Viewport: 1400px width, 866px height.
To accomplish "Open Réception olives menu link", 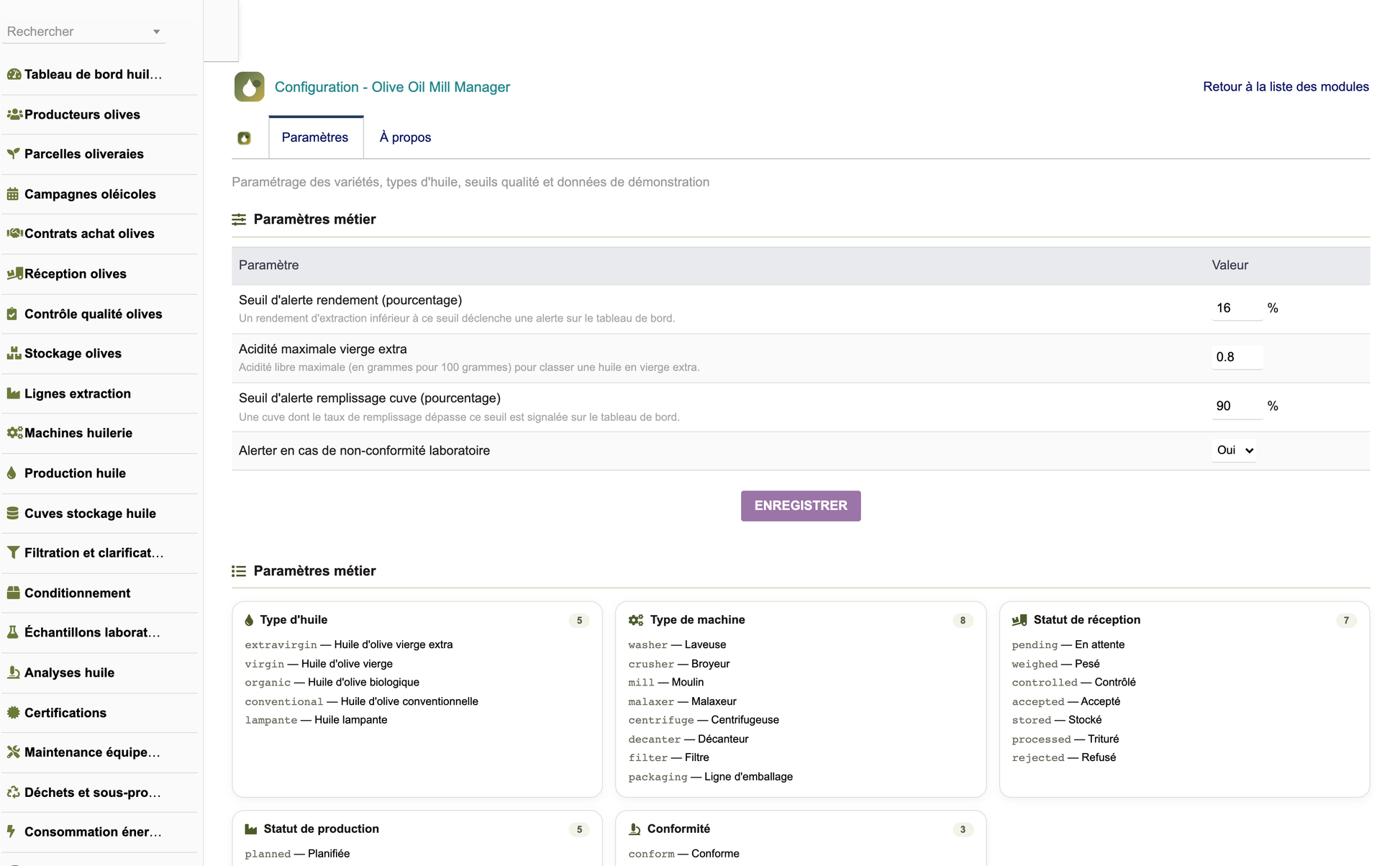I will pyautogui.click(x=76, y=273).
